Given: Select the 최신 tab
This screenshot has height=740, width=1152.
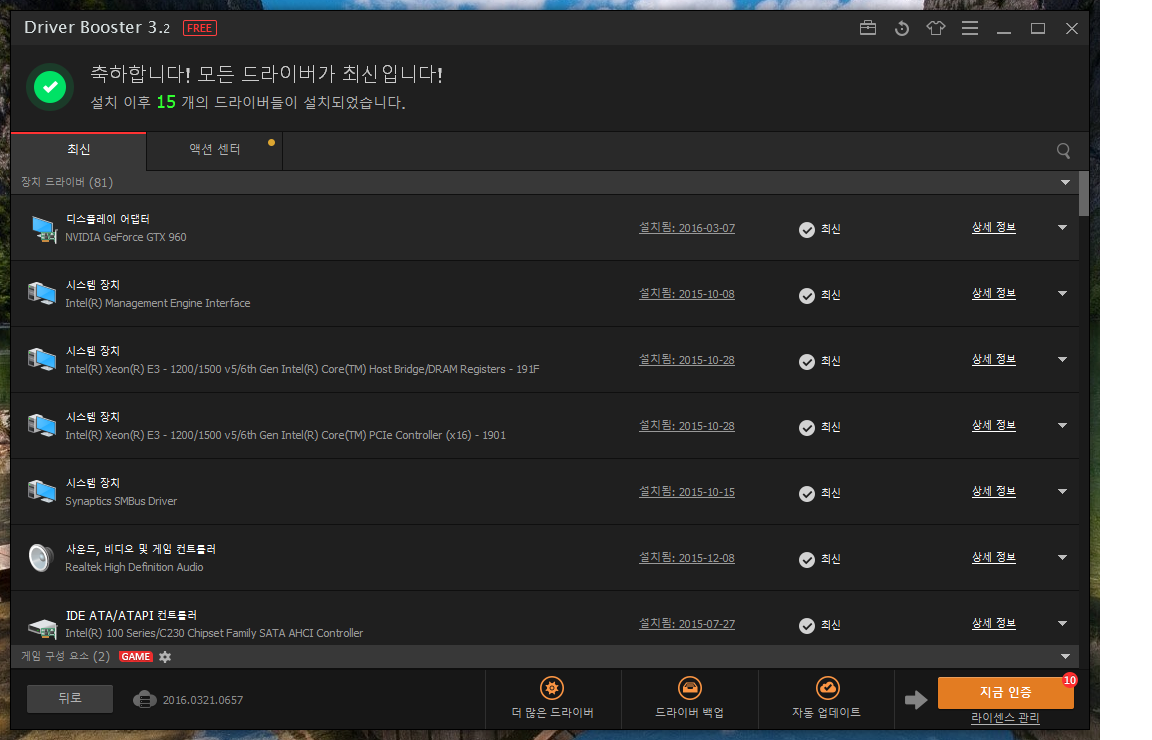Looking at the screenshot, I should coord(79,150).
